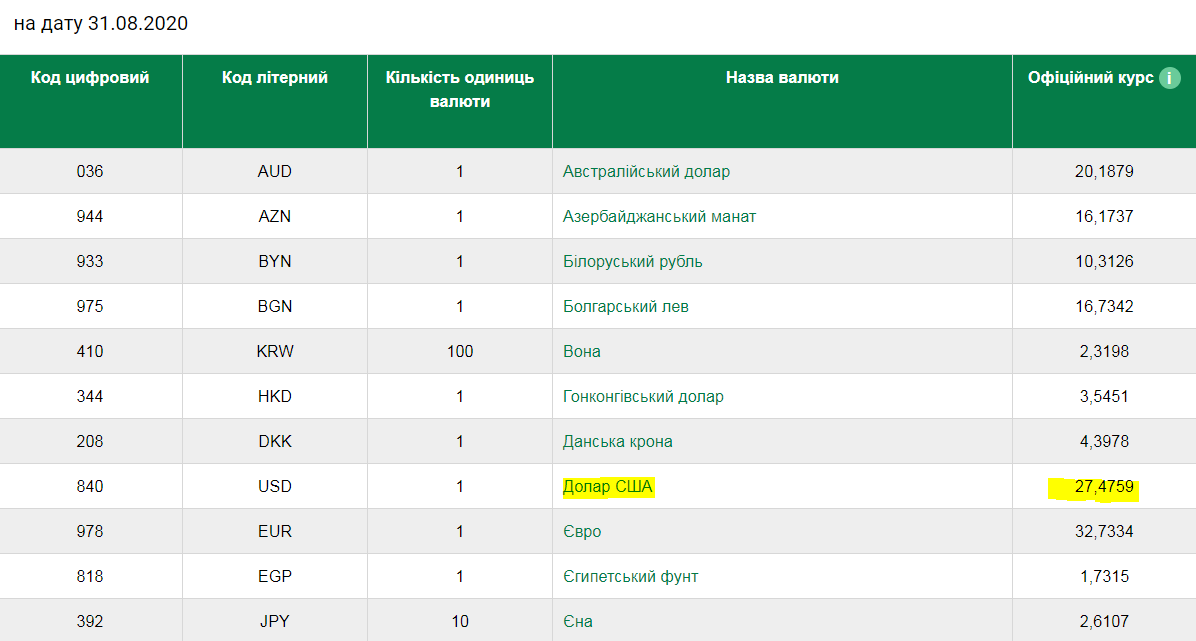
Task: Click the Єна currency link
Action: pyautogui.click(x=577, y=621)
